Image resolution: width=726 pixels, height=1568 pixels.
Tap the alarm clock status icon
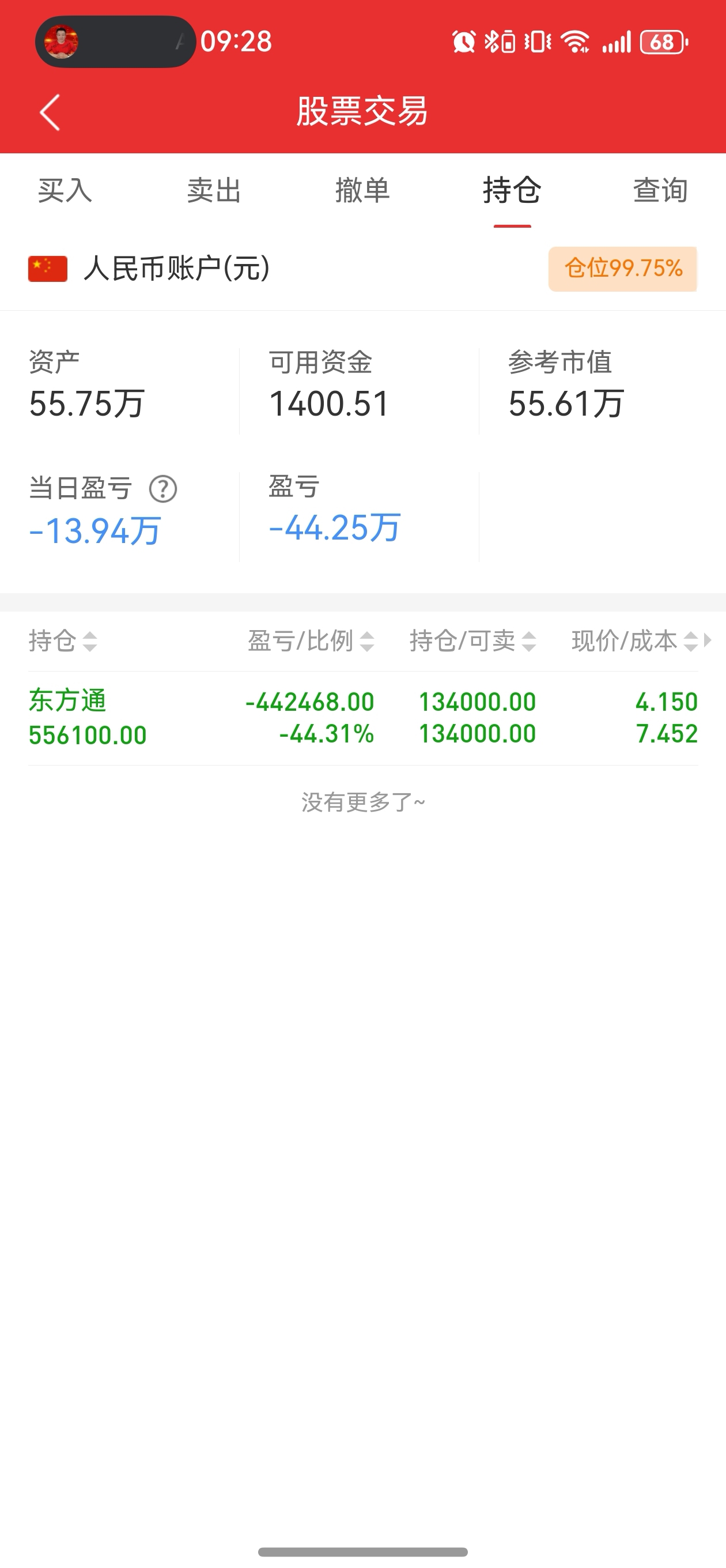tap(464, 42)
